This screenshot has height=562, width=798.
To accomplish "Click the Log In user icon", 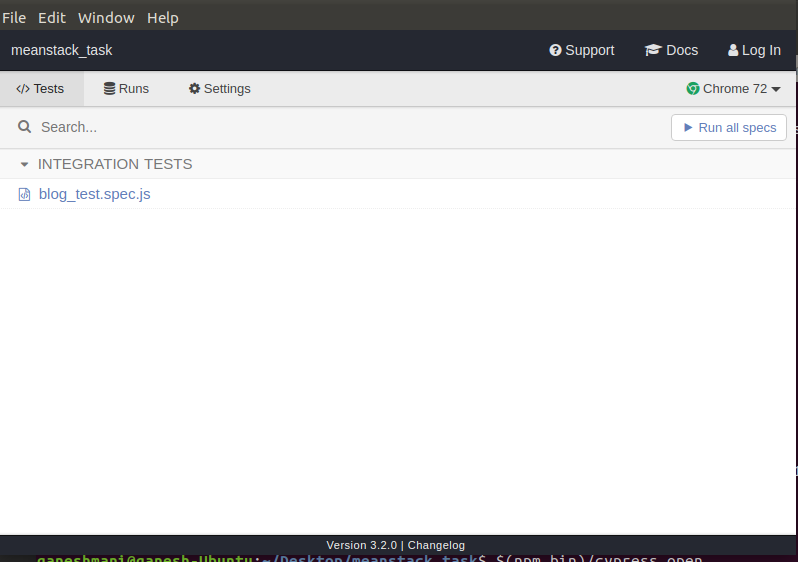I will [x=733, y=50].
